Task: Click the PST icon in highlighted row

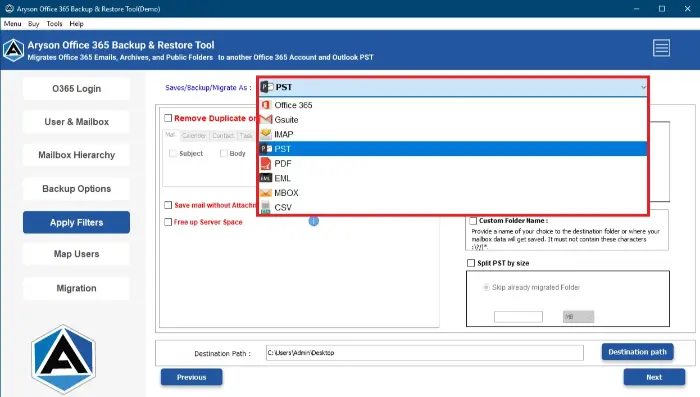Action: tap(266, 149)
